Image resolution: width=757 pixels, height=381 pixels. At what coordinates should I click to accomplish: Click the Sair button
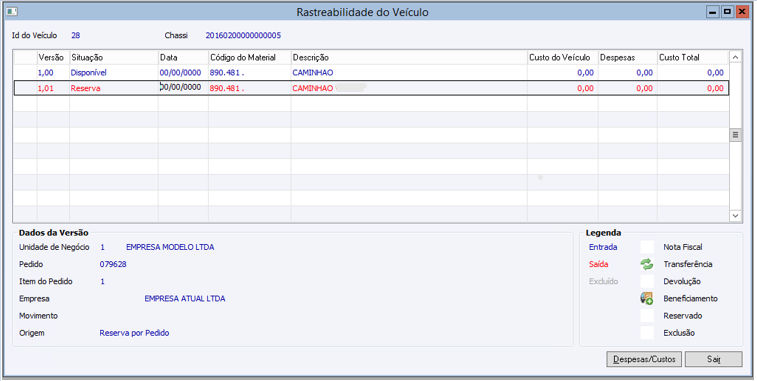pos(714,359)
